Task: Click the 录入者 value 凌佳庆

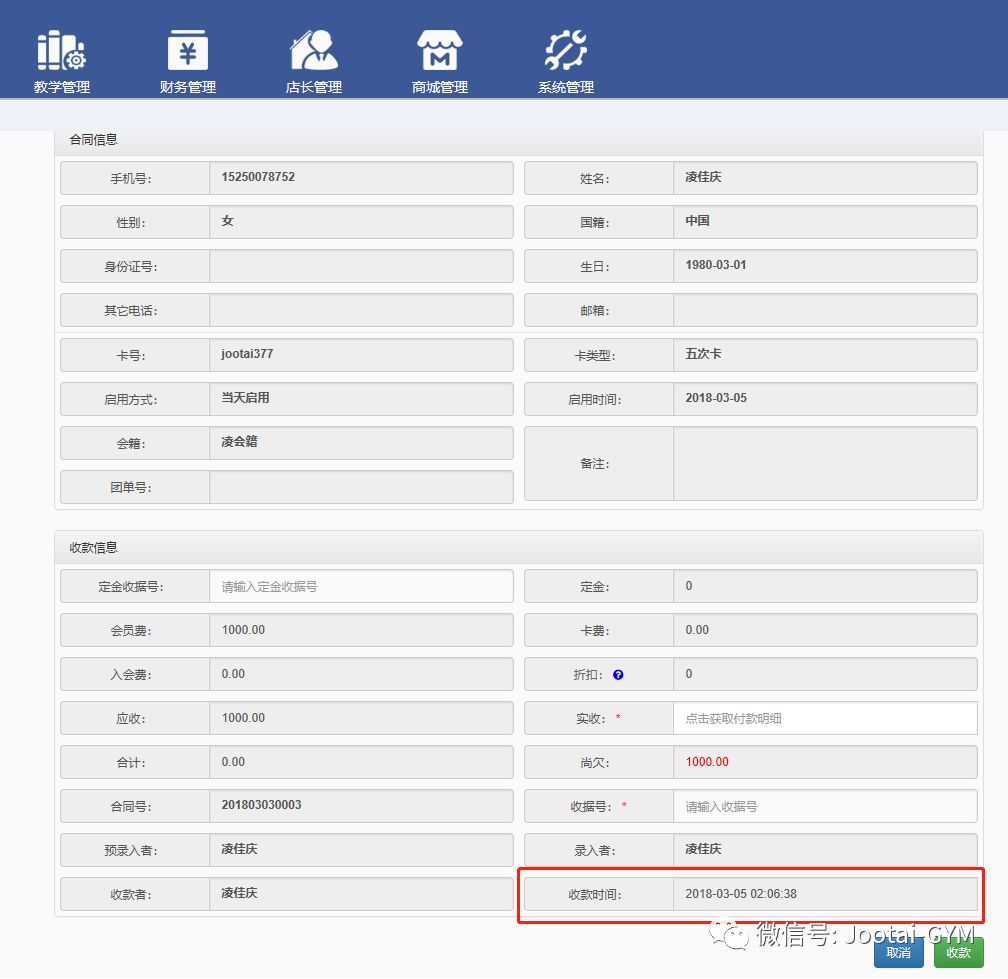Action: pos(703,849)
